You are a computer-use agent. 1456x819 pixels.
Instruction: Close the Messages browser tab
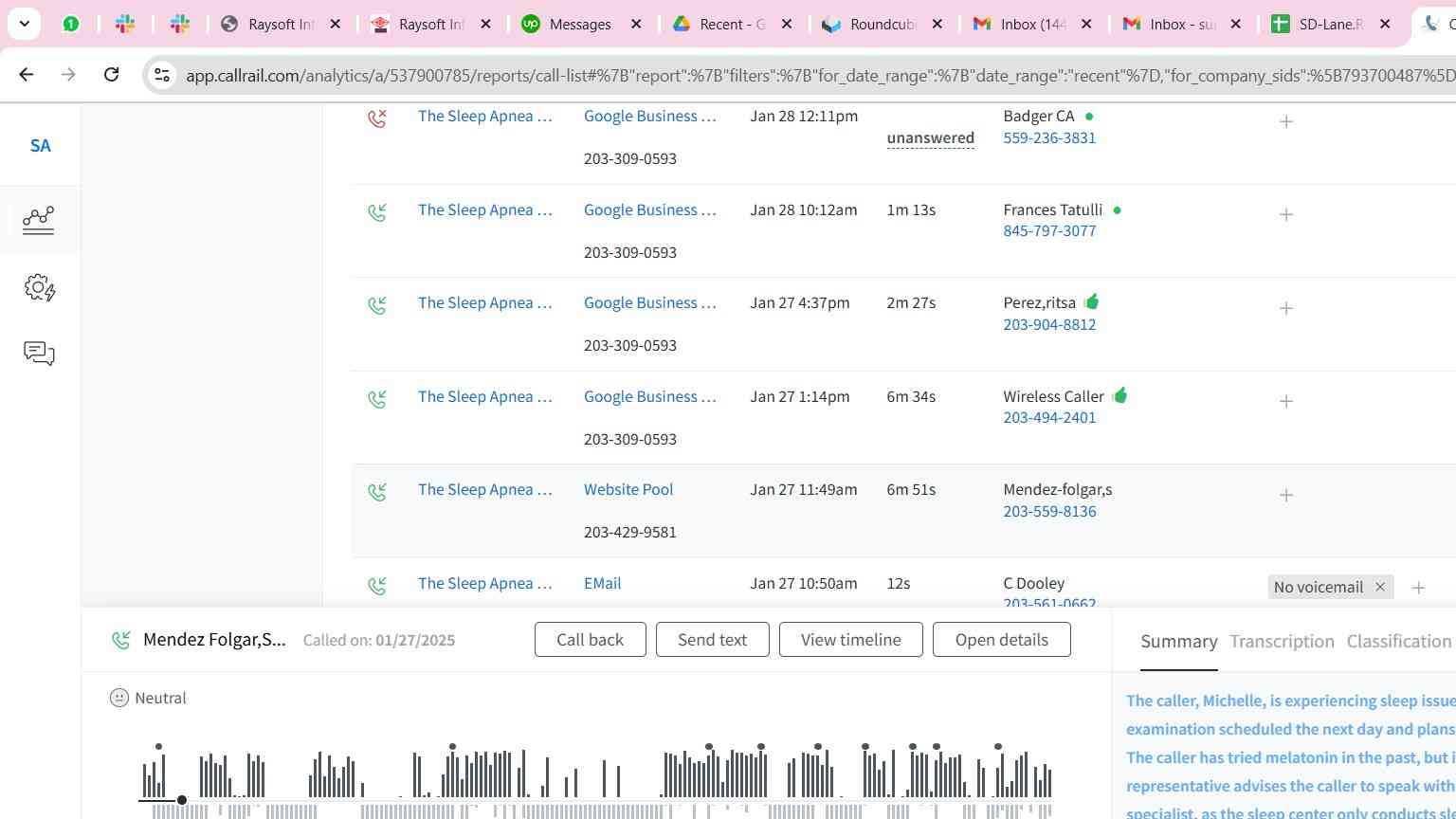636,25
